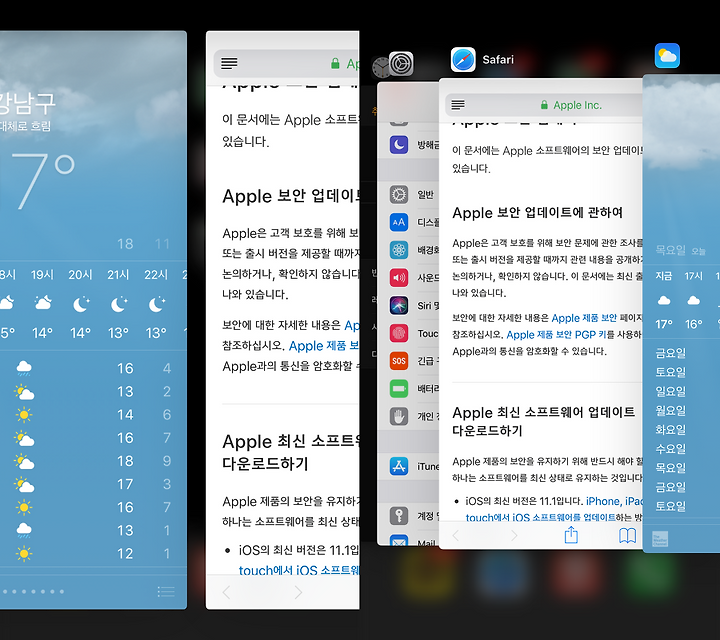Tap Back arrow in left Safari window

[x=226, y=592]
